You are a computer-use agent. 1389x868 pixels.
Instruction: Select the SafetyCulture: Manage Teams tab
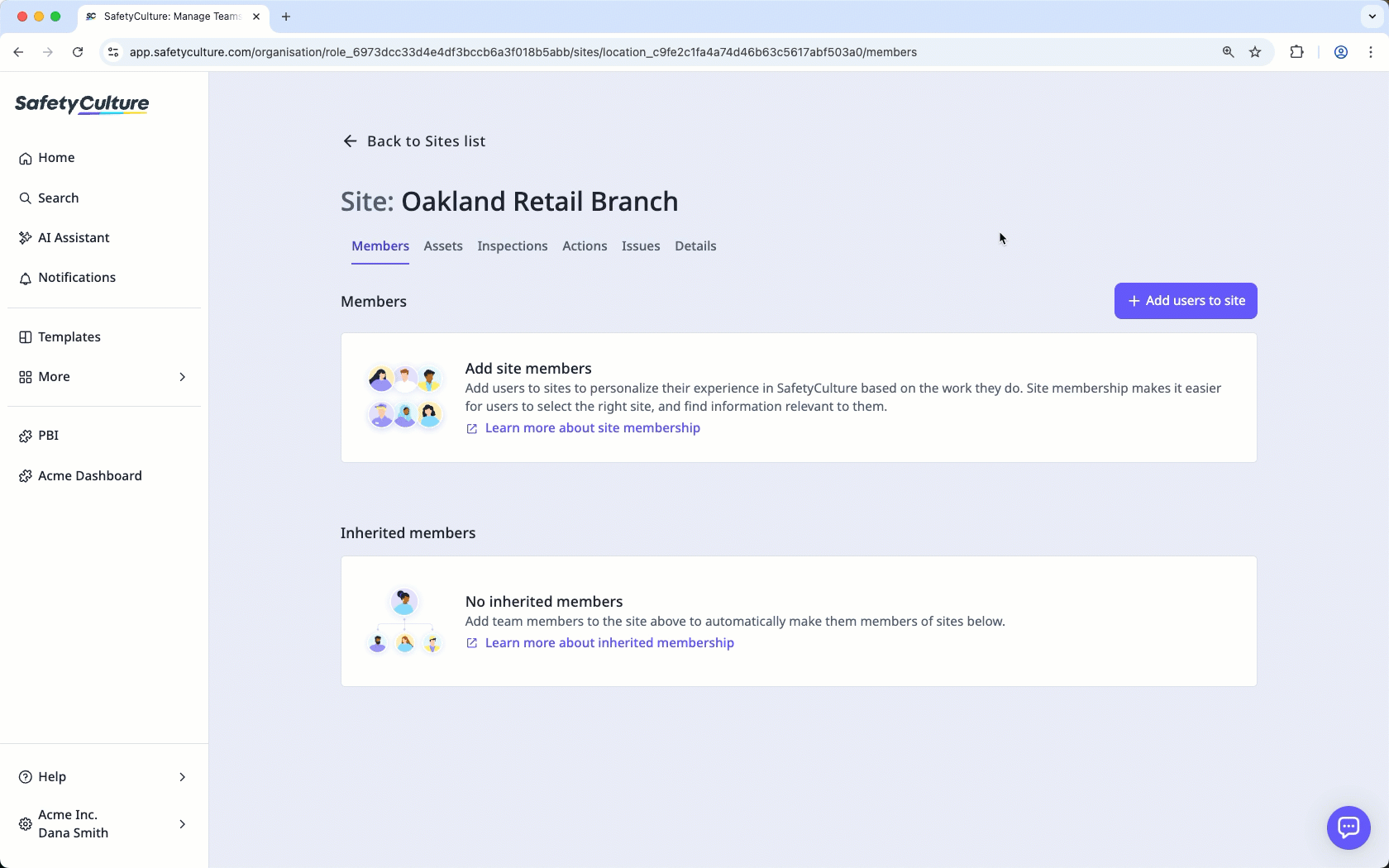[174, 17]
